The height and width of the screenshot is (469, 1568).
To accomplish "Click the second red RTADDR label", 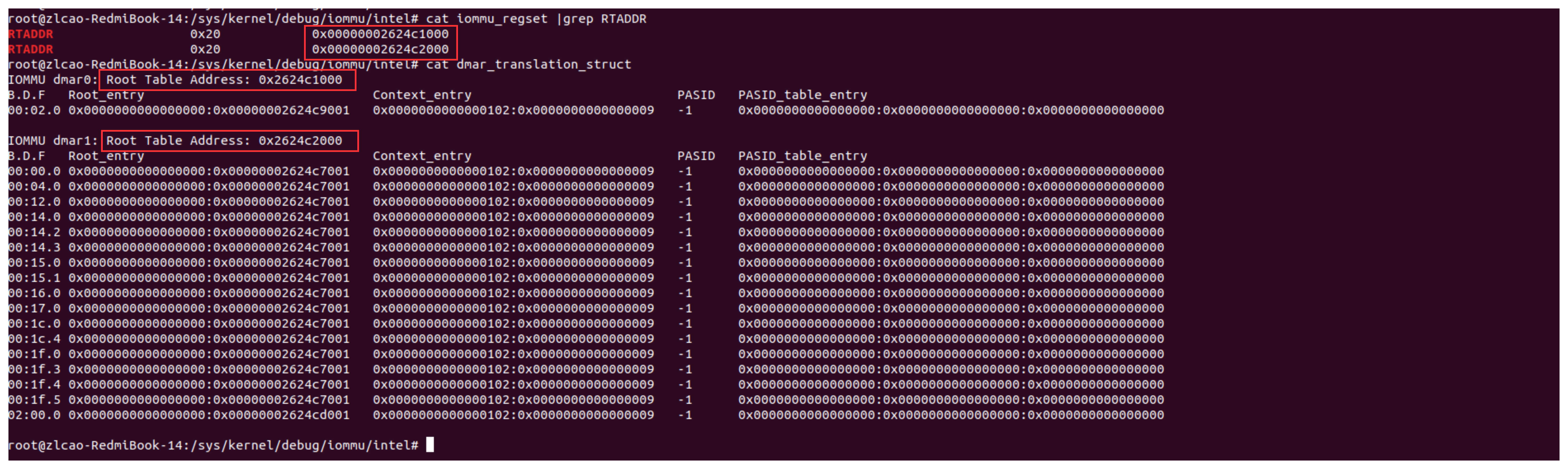I will (30, 49).
